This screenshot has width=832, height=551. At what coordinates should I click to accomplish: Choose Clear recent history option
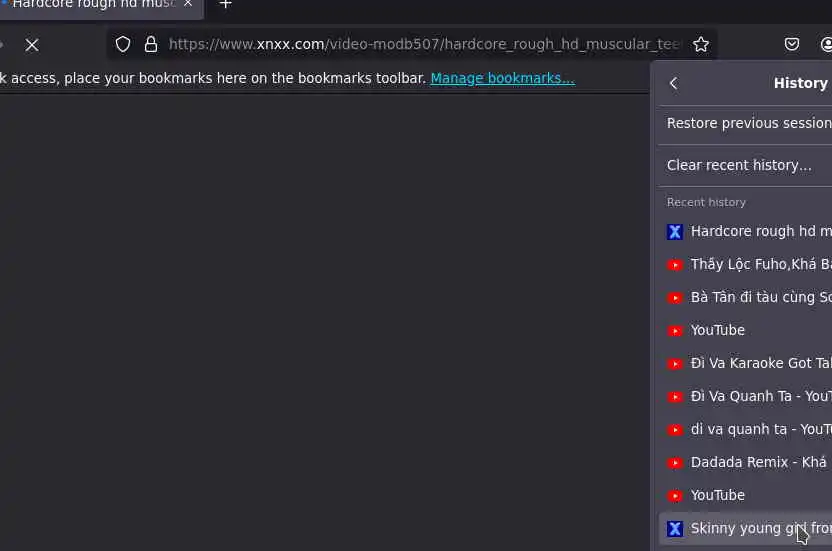pos(745,165)
